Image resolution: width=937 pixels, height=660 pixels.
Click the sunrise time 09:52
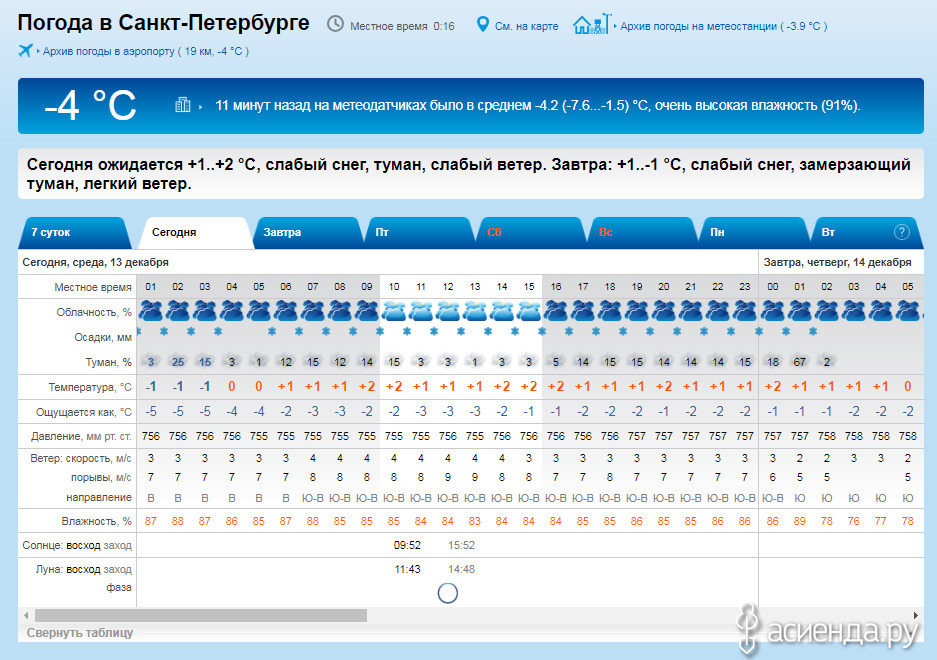click(x=408, y=545)
